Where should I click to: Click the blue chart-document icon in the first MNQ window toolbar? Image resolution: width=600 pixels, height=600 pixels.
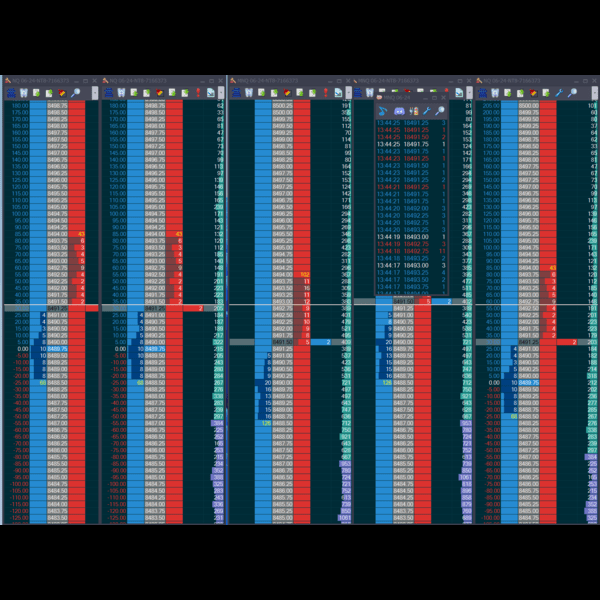pyautogui.click(x=338, y=93)
